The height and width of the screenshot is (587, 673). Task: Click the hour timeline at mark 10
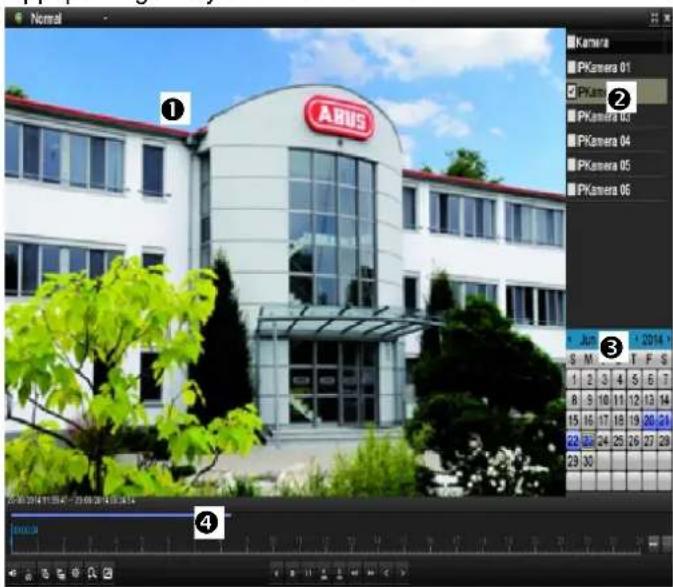[x=273, y=544]
